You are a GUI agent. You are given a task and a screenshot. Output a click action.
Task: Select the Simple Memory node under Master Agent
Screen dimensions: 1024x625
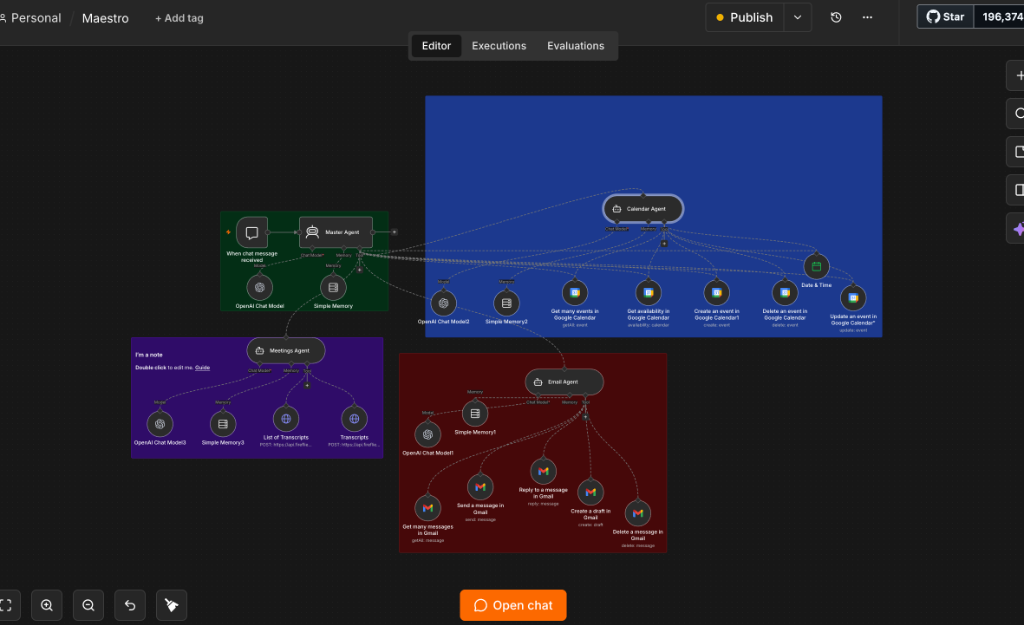333,287
